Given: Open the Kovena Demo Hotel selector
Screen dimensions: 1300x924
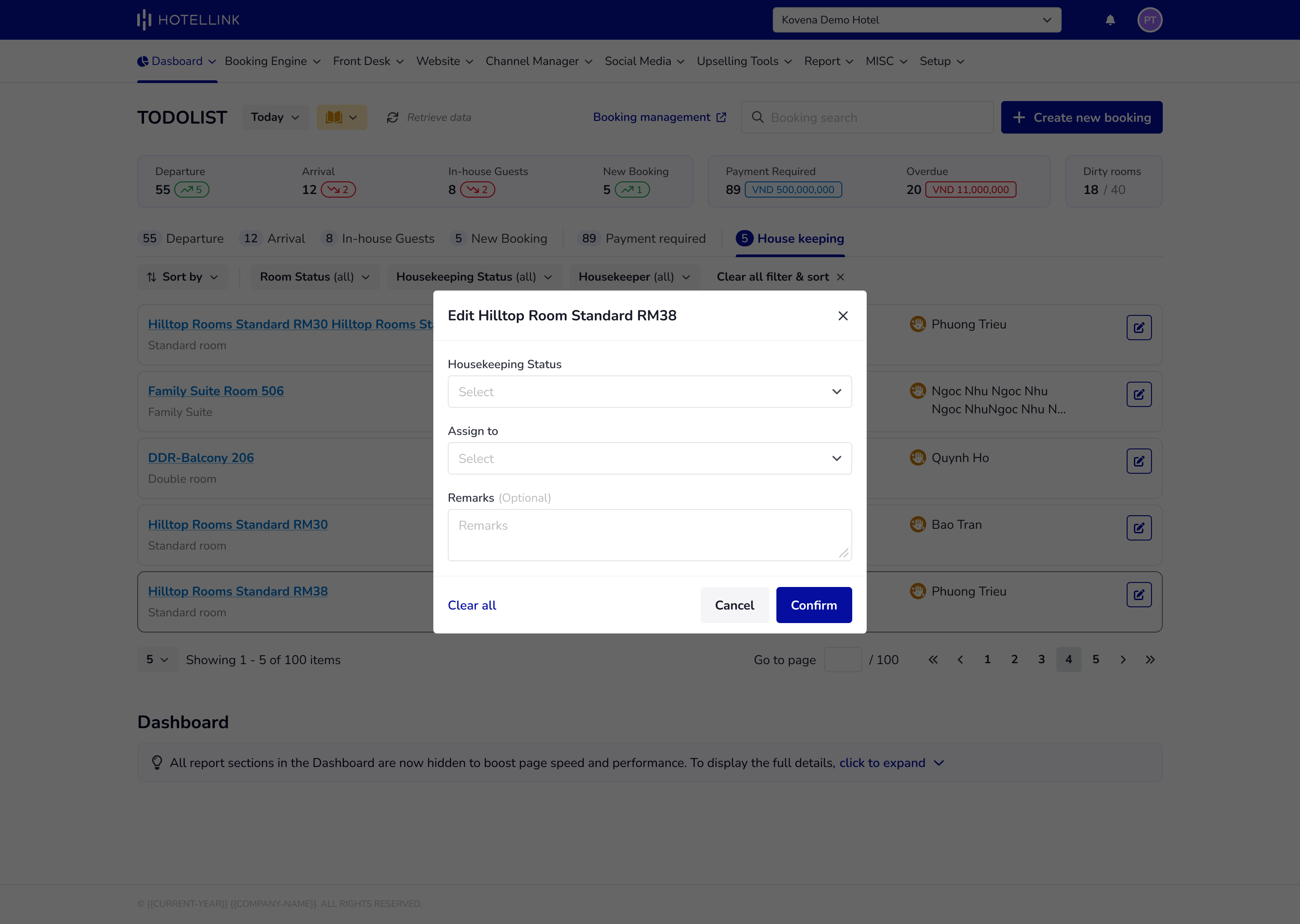Looking at the screenshot, I should (x=916, y=19).
